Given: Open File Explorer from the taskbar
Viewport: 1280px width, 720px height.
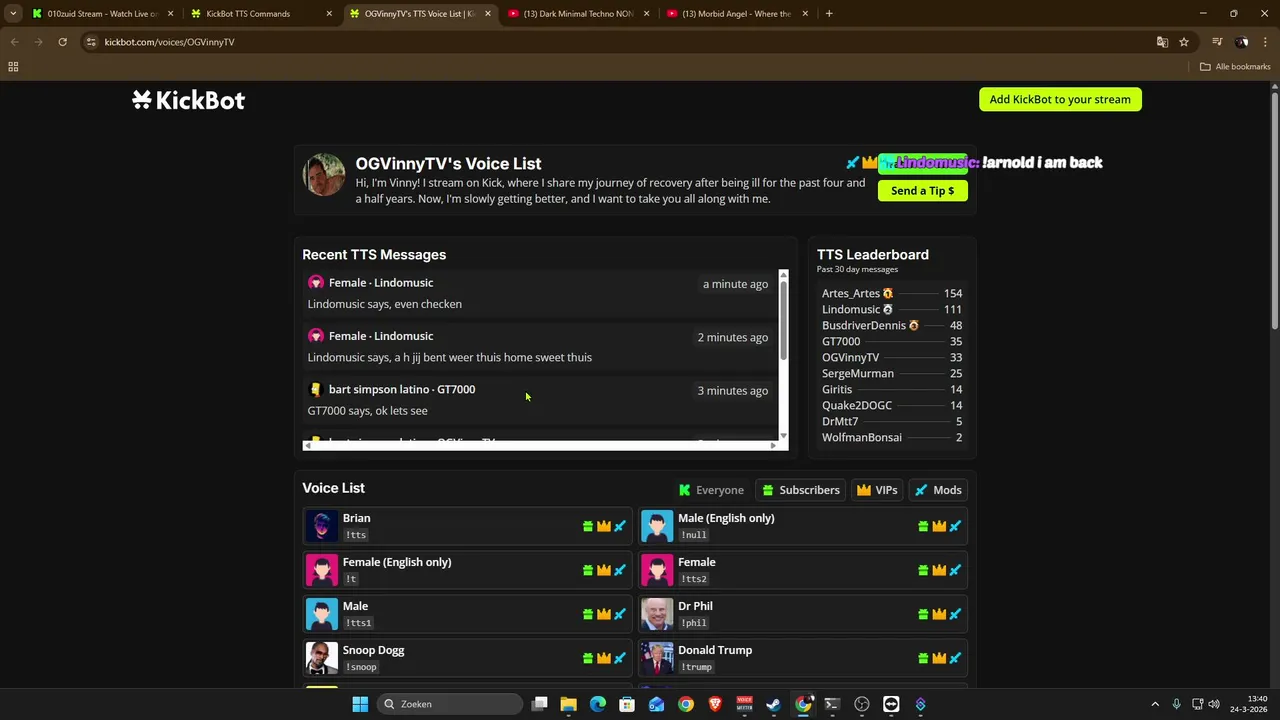Looking at the screenshot, I should click(x=569, y=704).
